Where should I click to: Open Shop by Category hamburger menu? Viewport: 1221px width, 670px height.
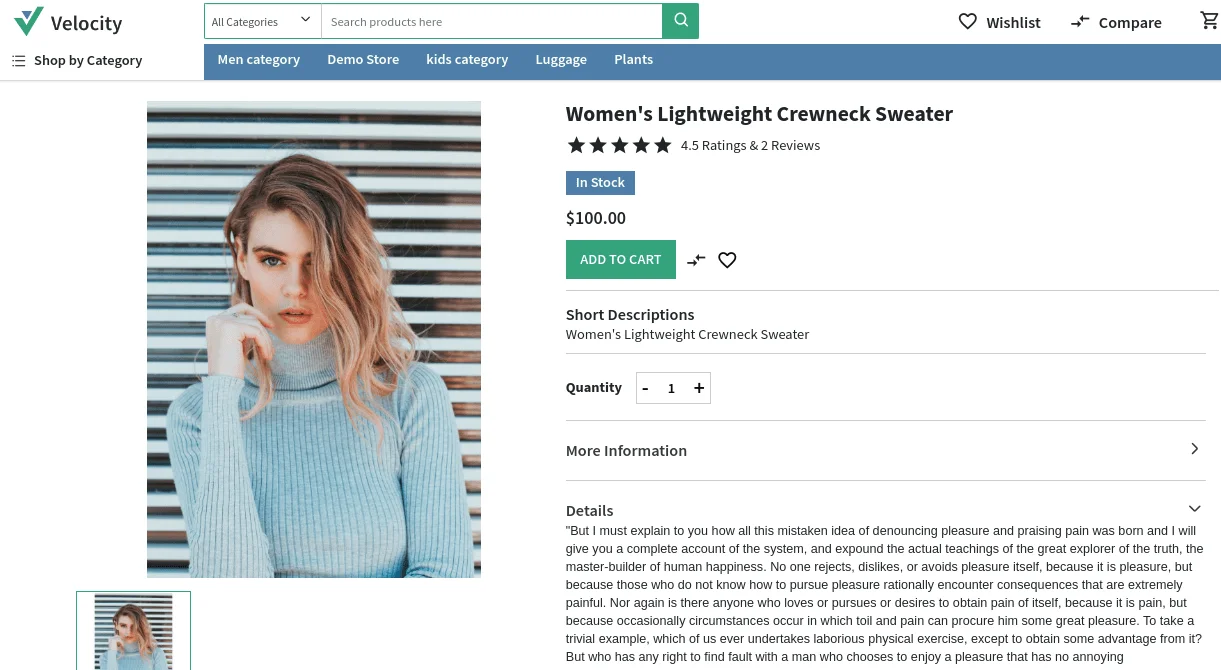click(x=77, y=60)
